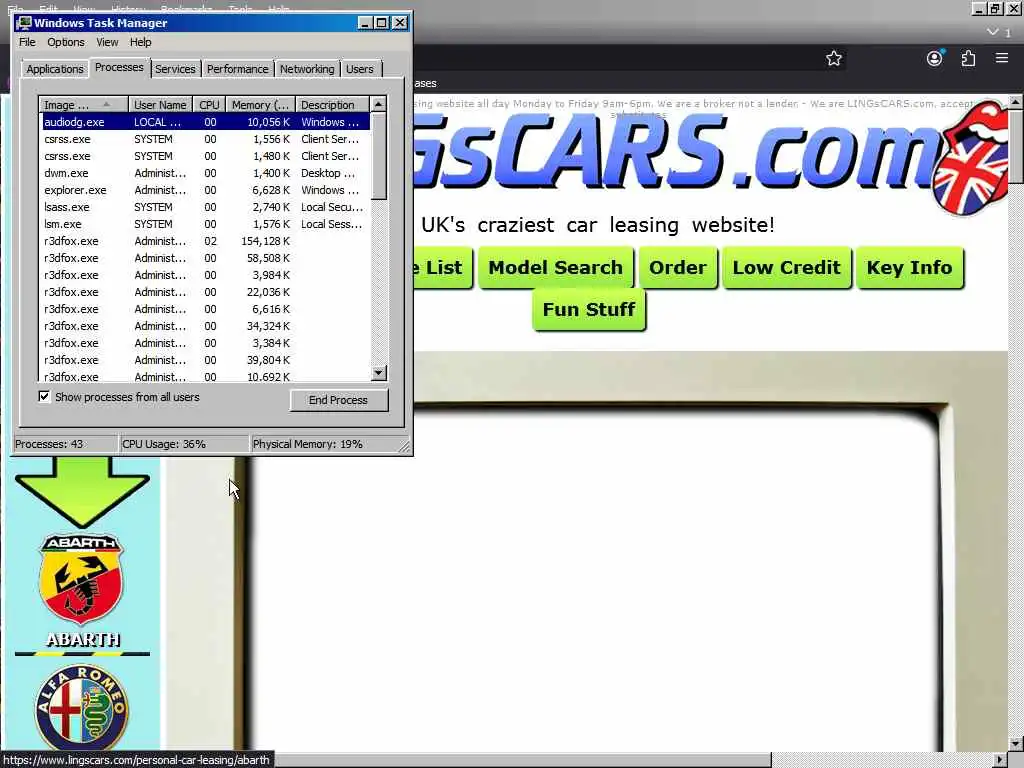
Task: Click the Model Search button
Action: (555, 268)
